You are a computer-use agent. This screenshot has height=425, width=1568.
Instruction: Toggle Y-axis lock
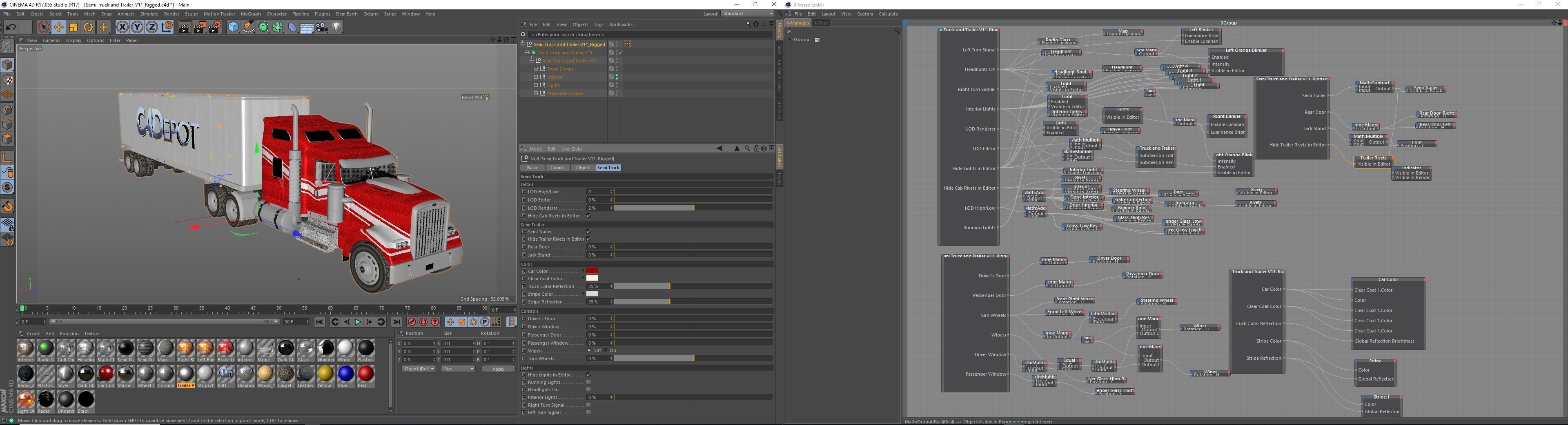(x=137, y=27)
